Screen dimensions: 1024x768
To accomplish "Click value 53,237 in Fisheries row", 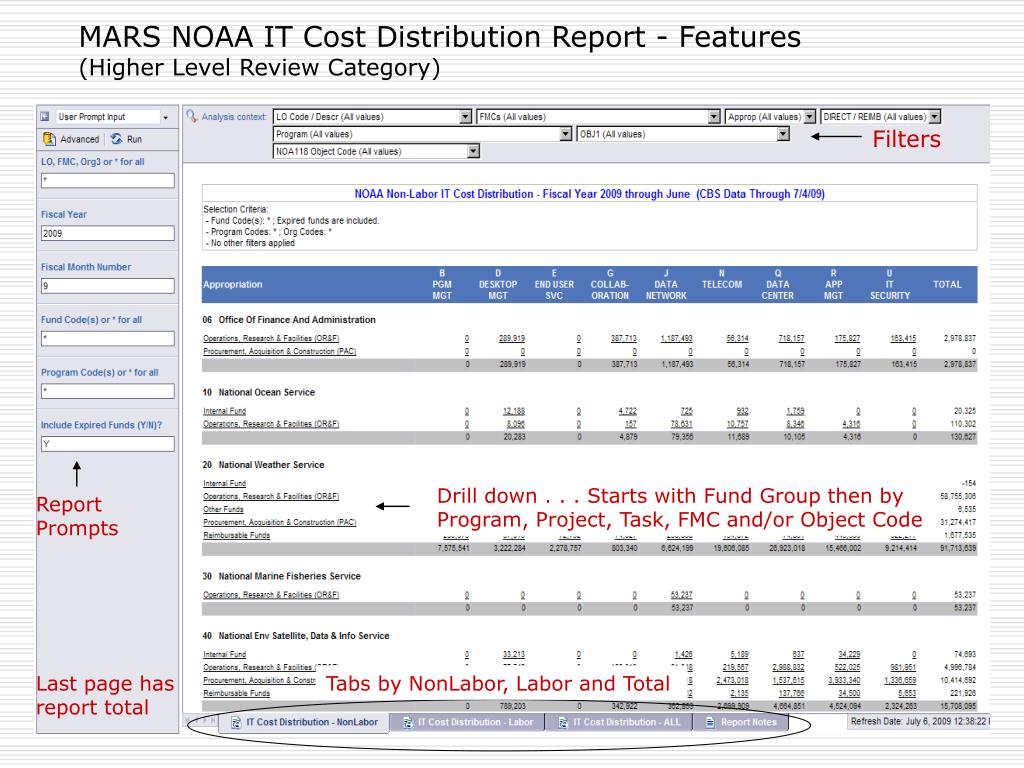I will [681, 595].
